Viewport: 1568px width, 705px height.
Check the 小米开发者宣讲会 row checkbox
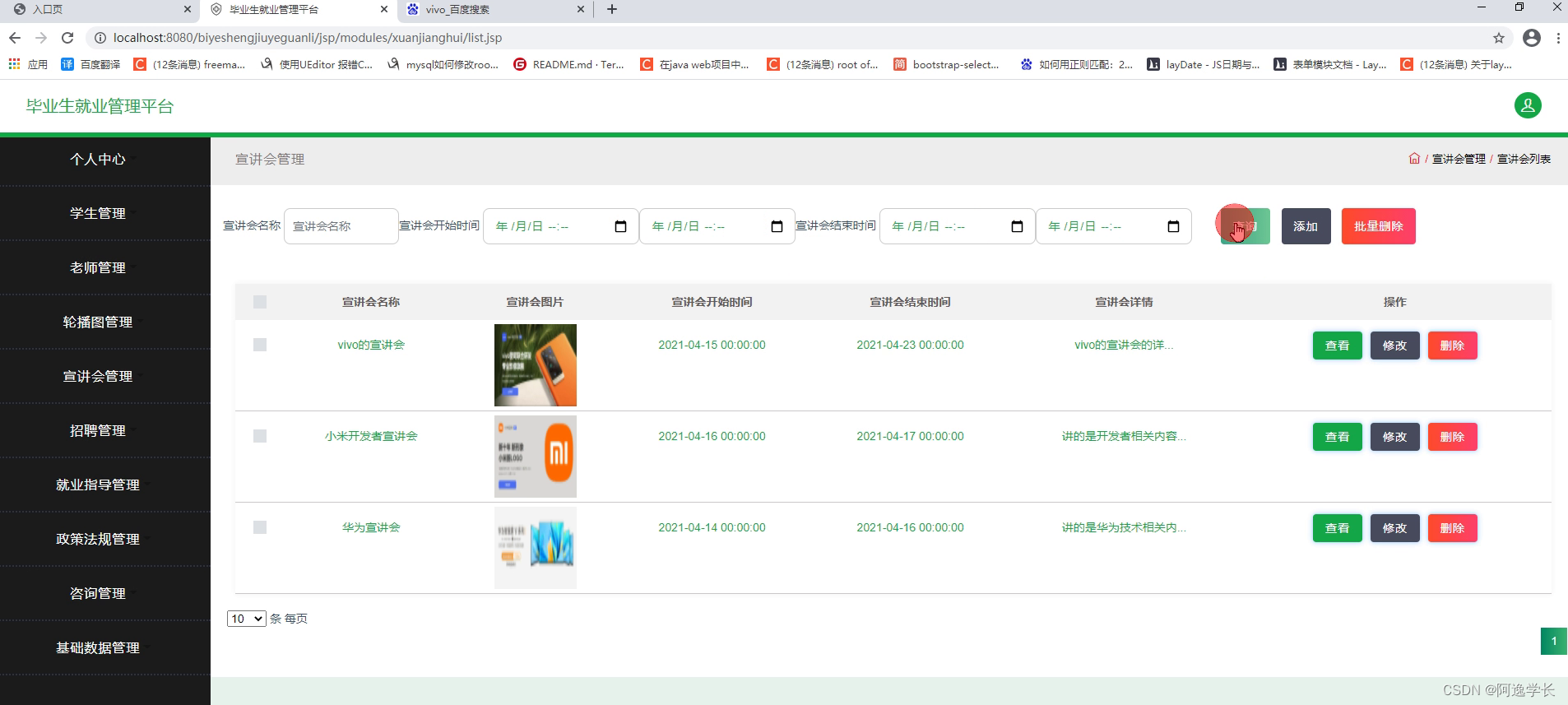[x=260, y=436]
